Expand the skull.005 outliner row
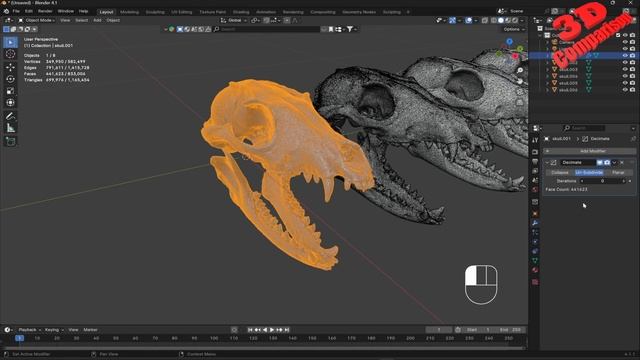Viewport: 640px width, 360px height. tap(548, 83)
